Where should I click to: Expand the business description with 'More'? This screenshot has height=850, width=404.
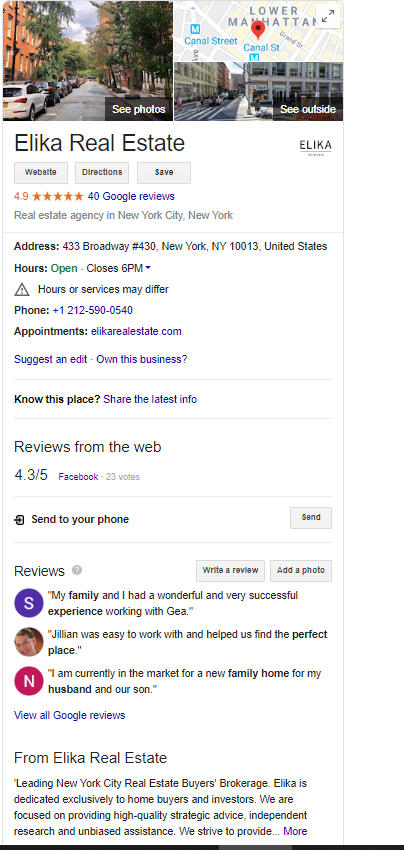point(295,831)
